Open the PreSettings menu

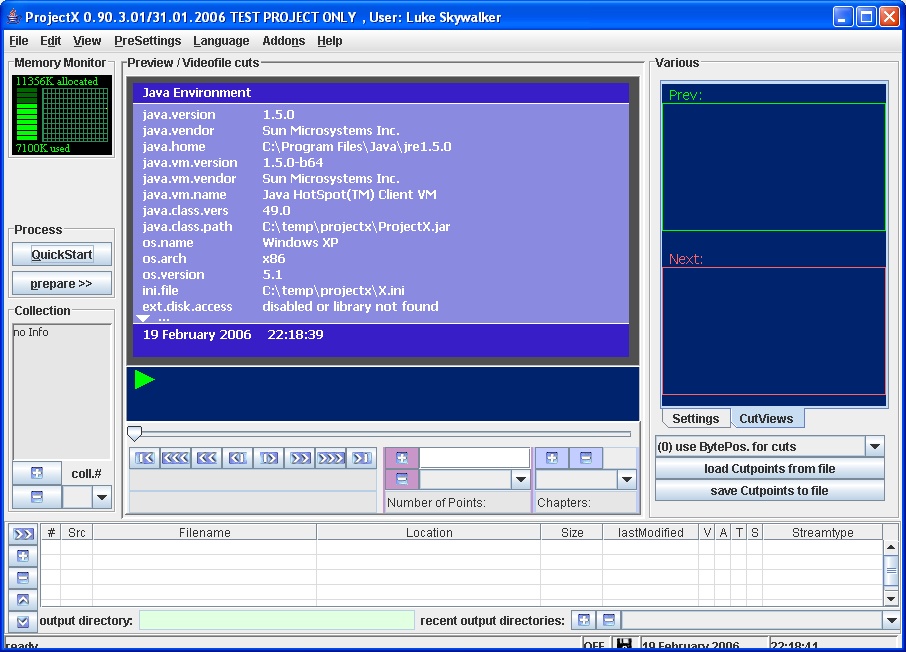click(147, 41)
